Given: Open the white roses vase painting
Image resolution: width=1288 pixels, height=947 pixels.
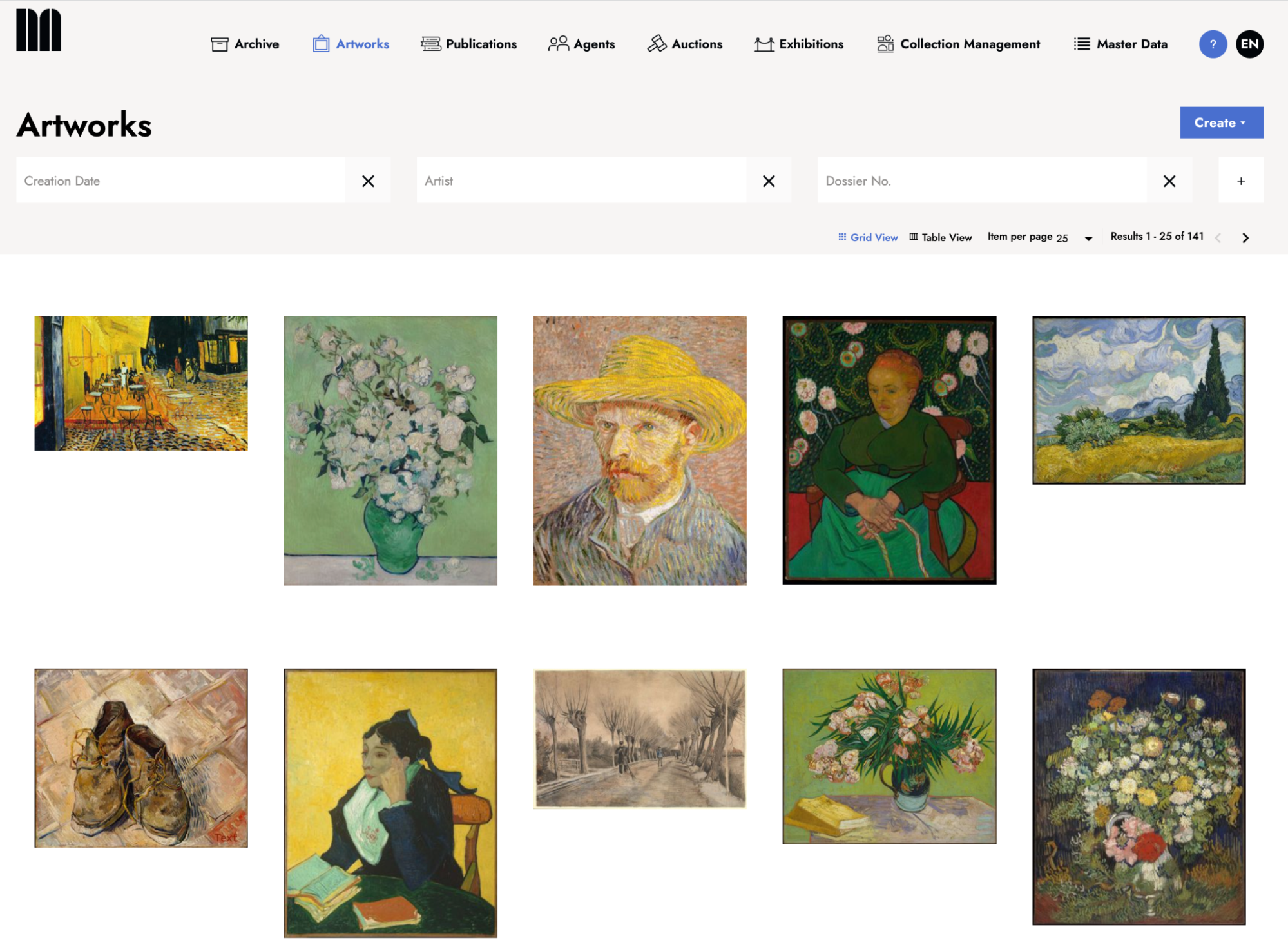Looking at the screenshot, I should pyautogui.click(x=390, y=451).
